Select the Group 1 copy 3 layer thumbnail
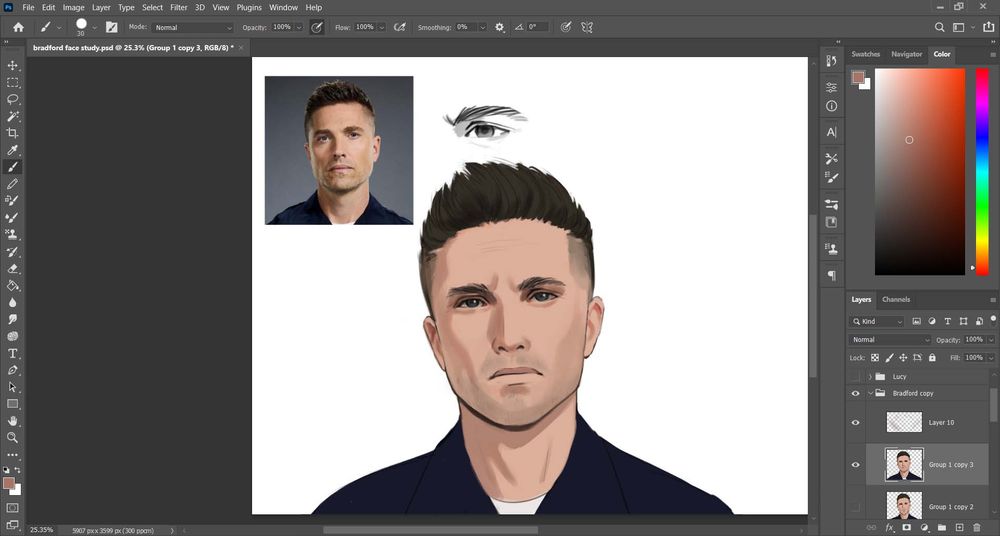Screen dimensions: 1000x536 click(904, 465)
